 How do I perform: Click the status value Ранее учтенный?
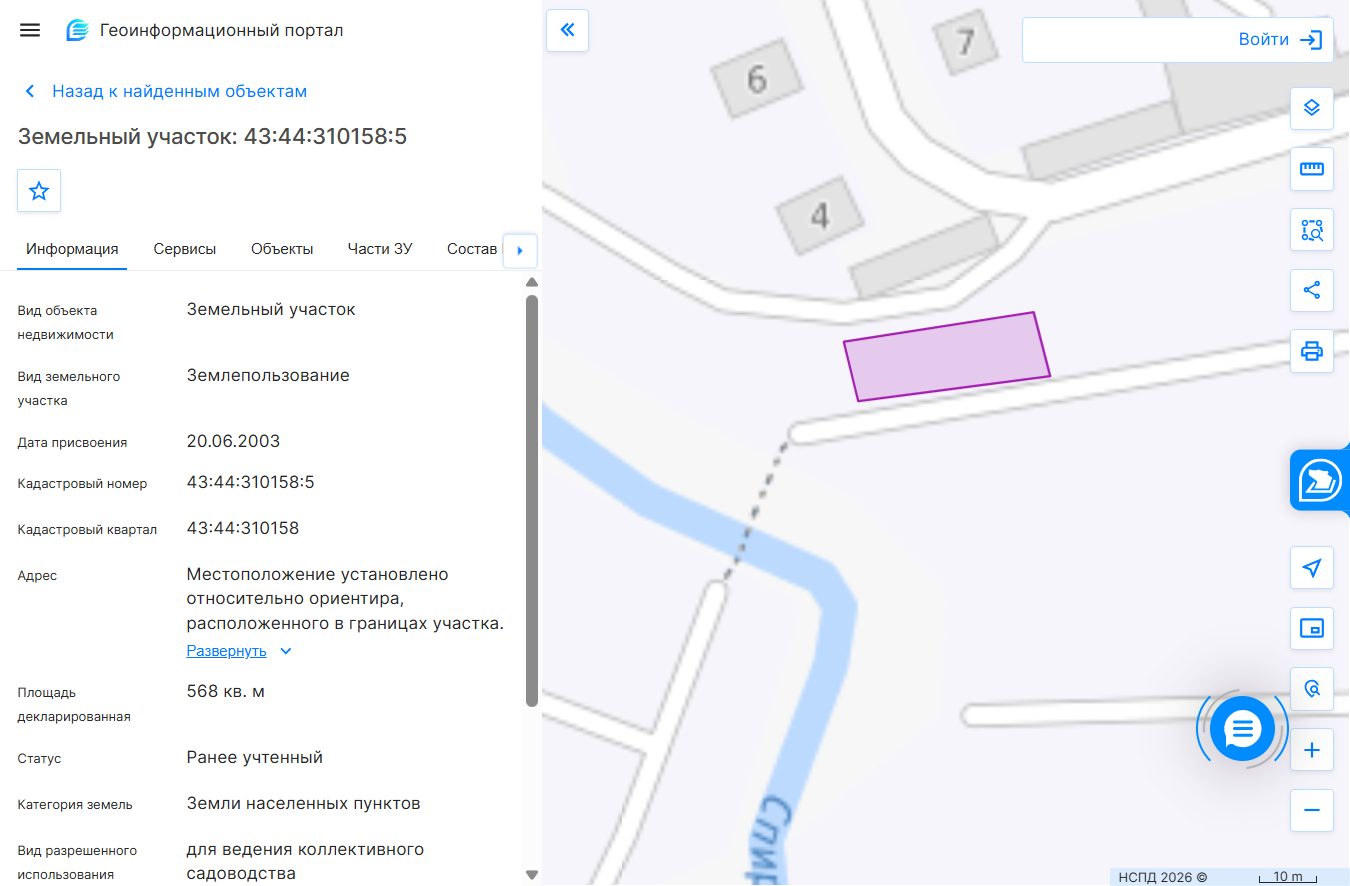255,757
